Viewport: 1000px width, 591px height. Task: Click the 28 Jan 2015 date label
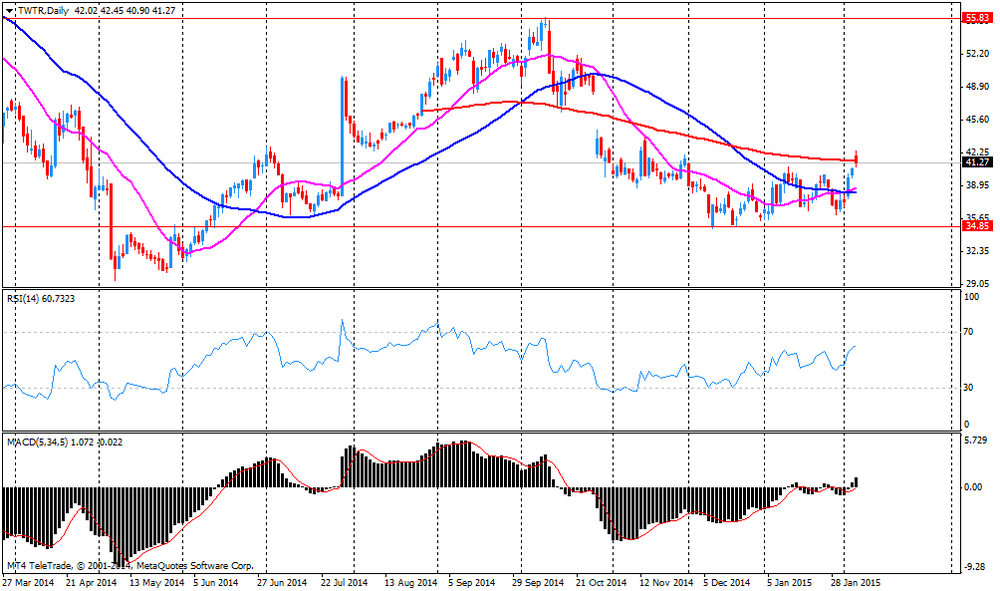point(856,583)
